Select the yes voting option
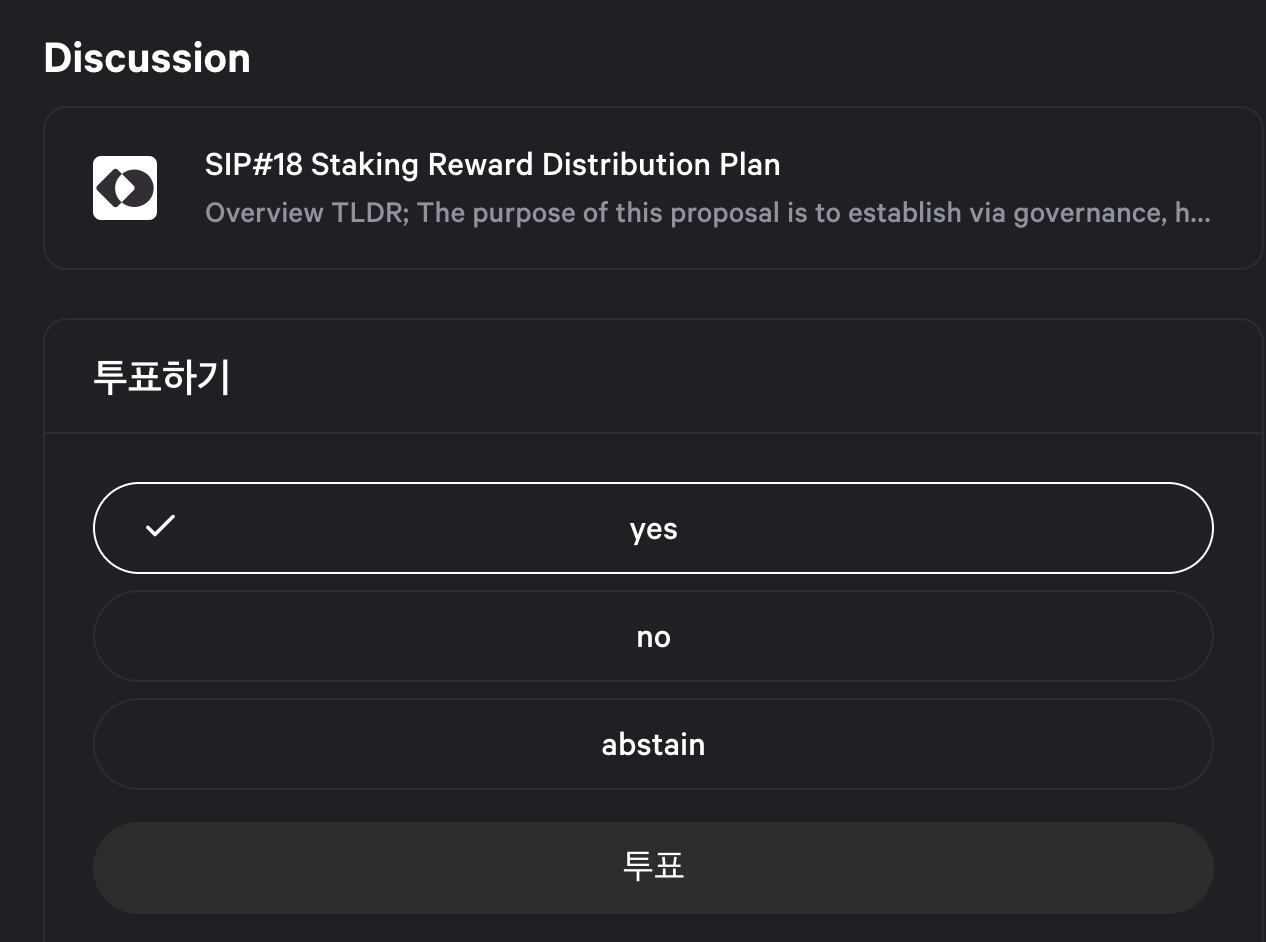The height and width of the screenshot is (942, 1266). tap(653, 528)
